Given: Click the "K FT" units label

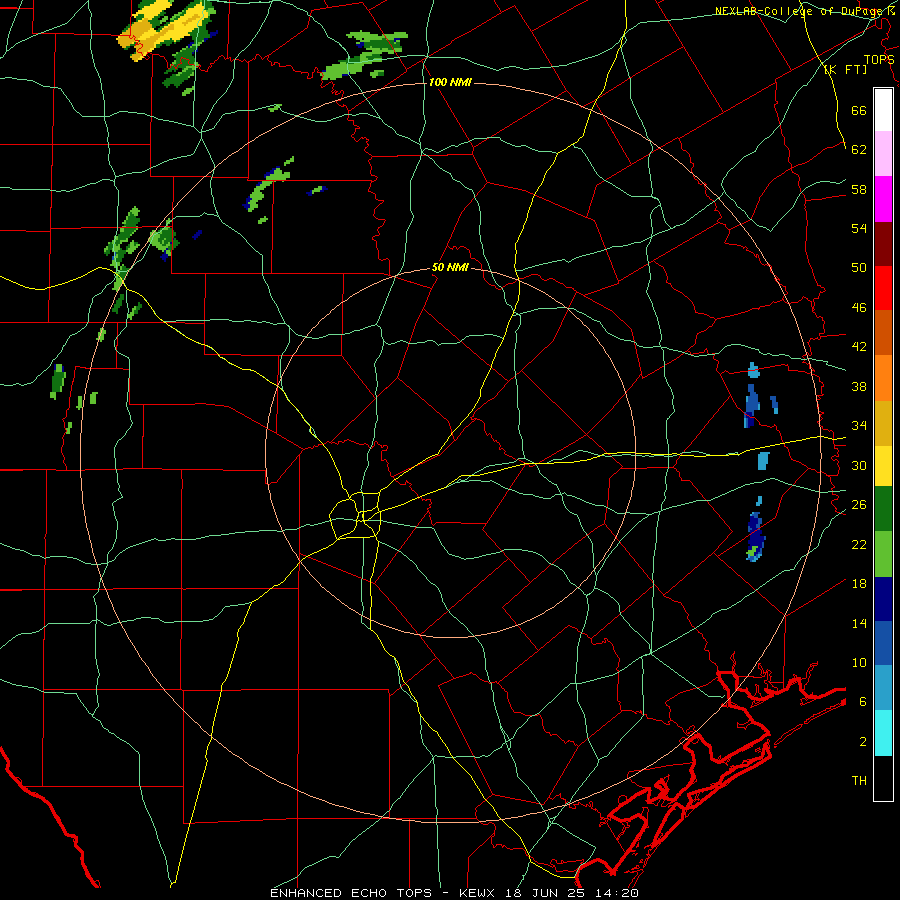Looking at the screenshot, I should point(845,70).
